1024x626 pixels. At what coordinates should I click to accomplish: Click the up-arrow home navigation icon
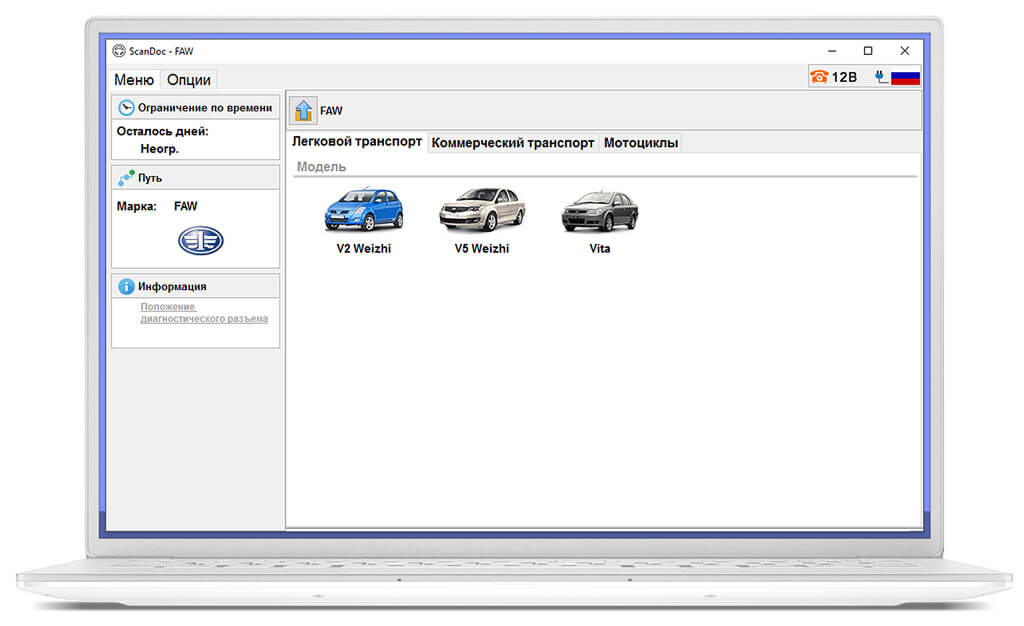[x=303, y=110]
